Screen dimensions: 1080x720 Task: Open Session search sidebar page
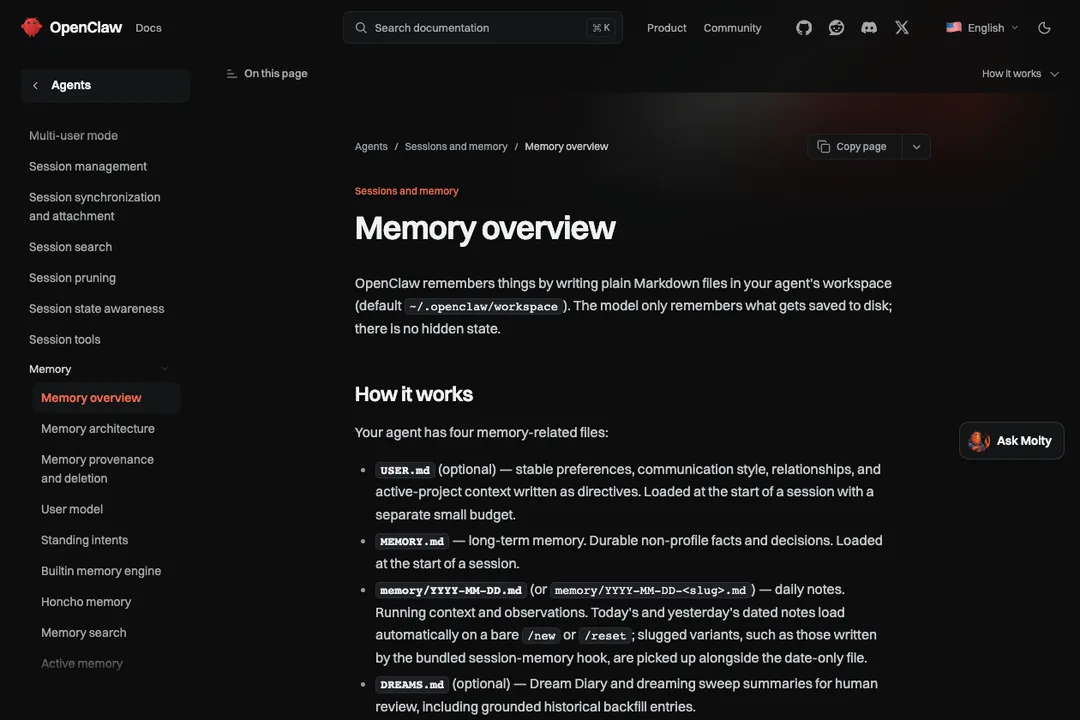click(x=70, y=247)
